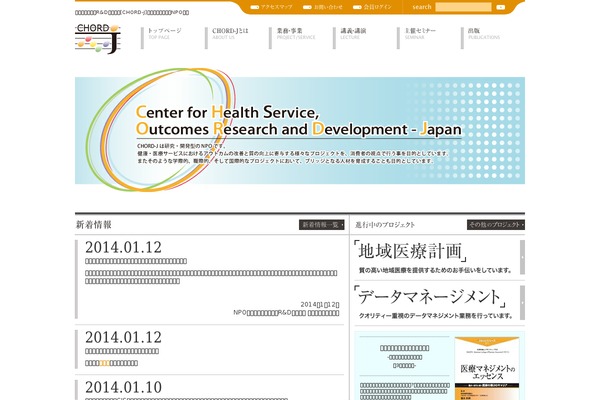Open CHORD-Jとは (ABOUT US) menu
The image size is (600, 400).
point(227,38)
